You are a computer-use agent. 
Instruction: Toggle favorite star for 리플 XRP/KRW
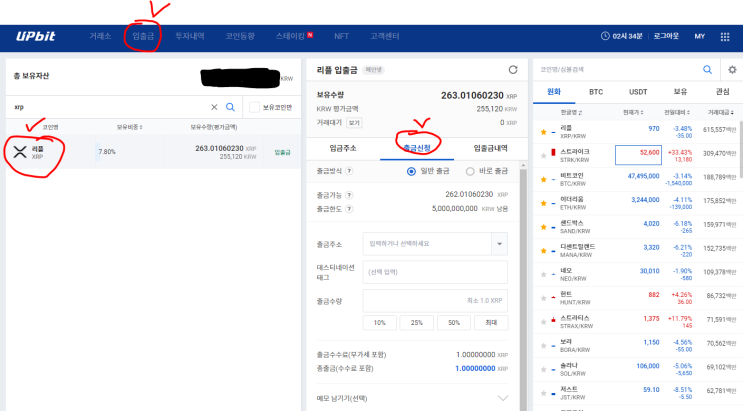click(544, 132)
